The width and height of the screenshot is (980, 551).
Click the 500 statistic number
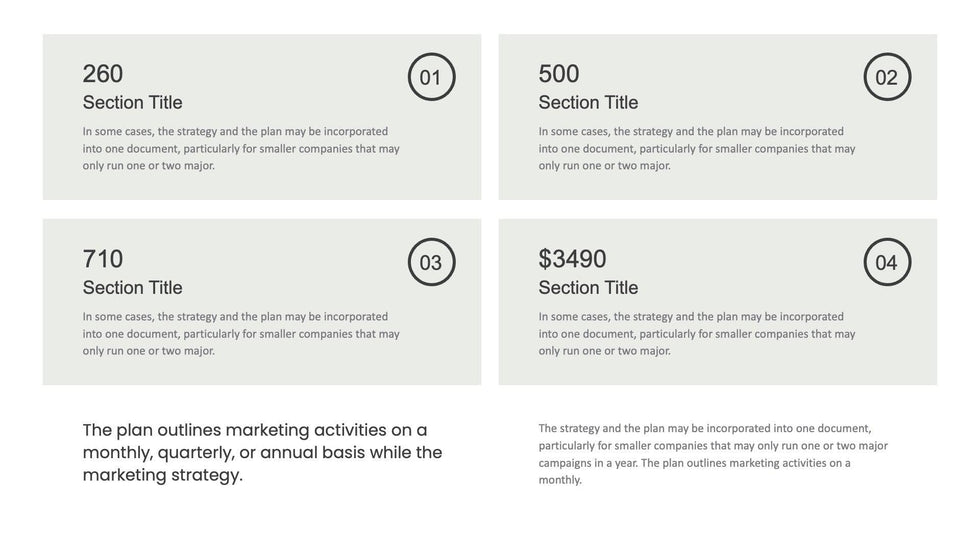[x=559, y=73]
